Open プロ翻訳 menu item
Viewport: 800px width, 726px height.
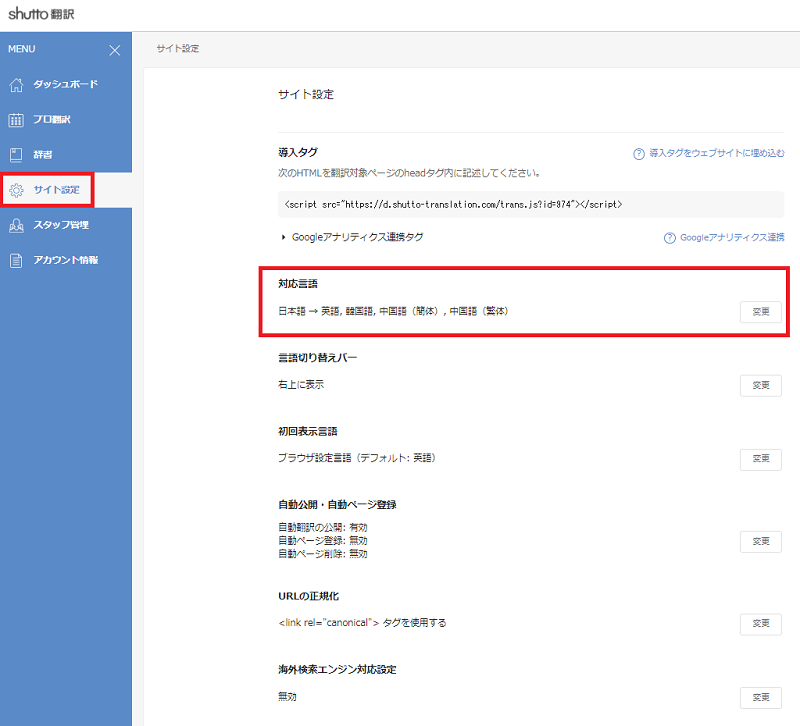[66, 120]
